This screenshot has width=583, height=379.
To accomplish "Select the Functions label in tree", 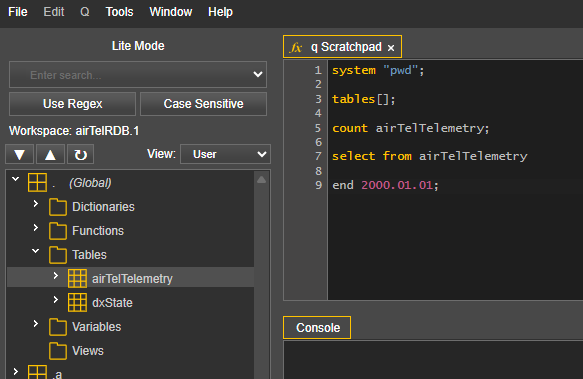I will pos(98,231).
